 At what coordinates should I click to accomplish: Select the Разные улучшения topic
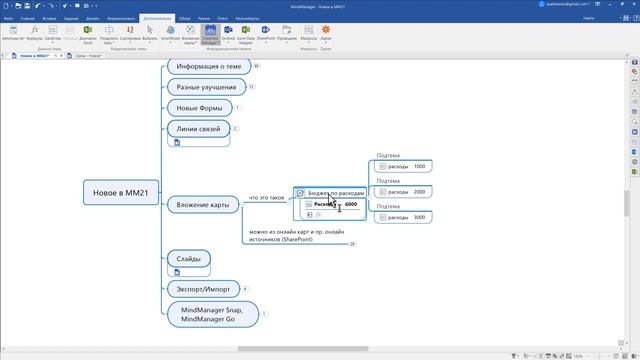pyautogui.click(x=207, y=87)
